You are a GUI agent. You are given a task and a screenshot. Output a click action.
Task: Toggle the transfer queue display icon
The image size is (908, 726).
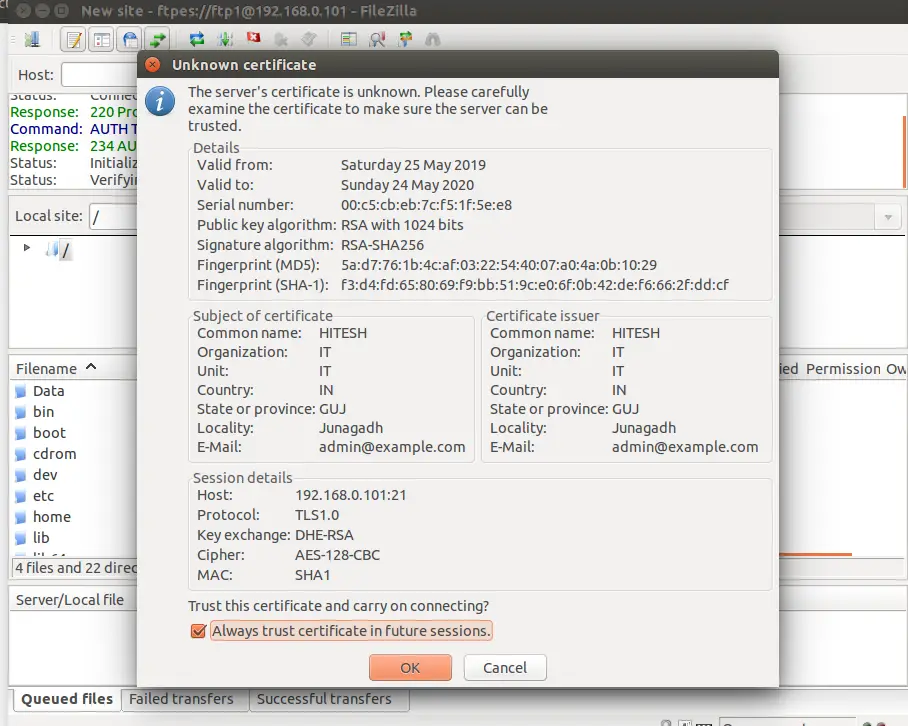click(x=158, y=39)
